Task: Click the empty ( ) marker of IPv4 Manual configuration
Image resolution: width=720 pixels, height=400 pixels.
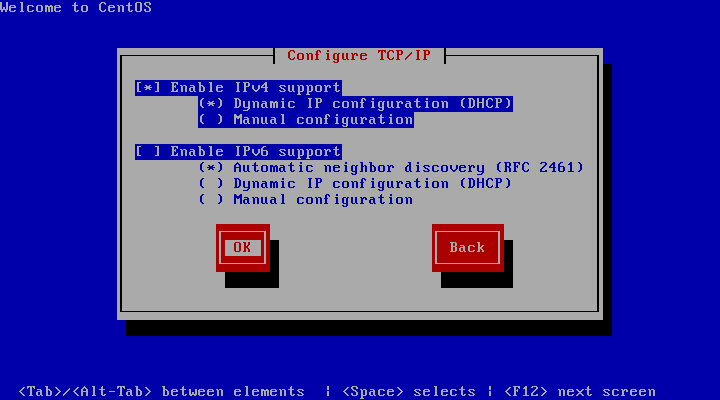Action: (x=211, y=120)
